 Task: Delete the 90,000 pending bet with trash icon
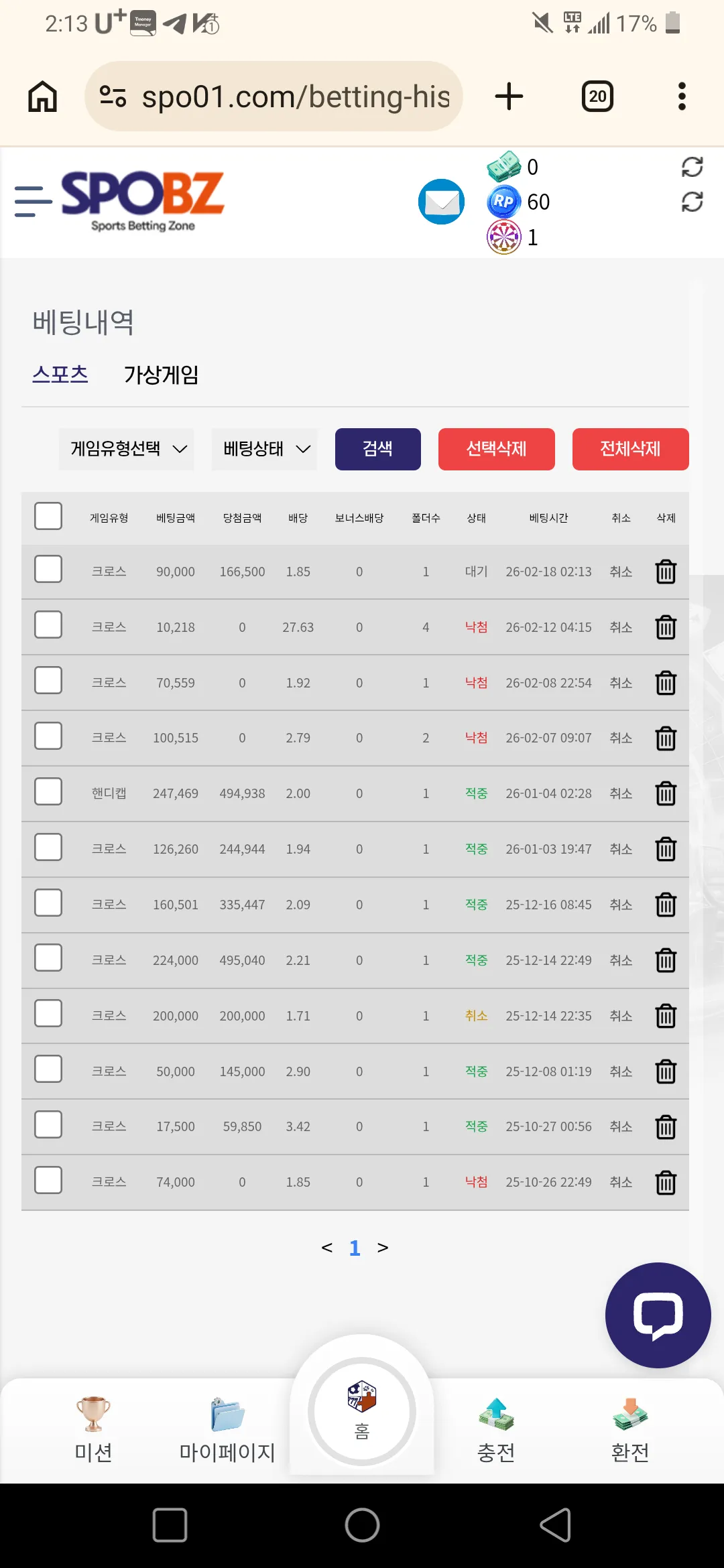click(x=666, y=572)
